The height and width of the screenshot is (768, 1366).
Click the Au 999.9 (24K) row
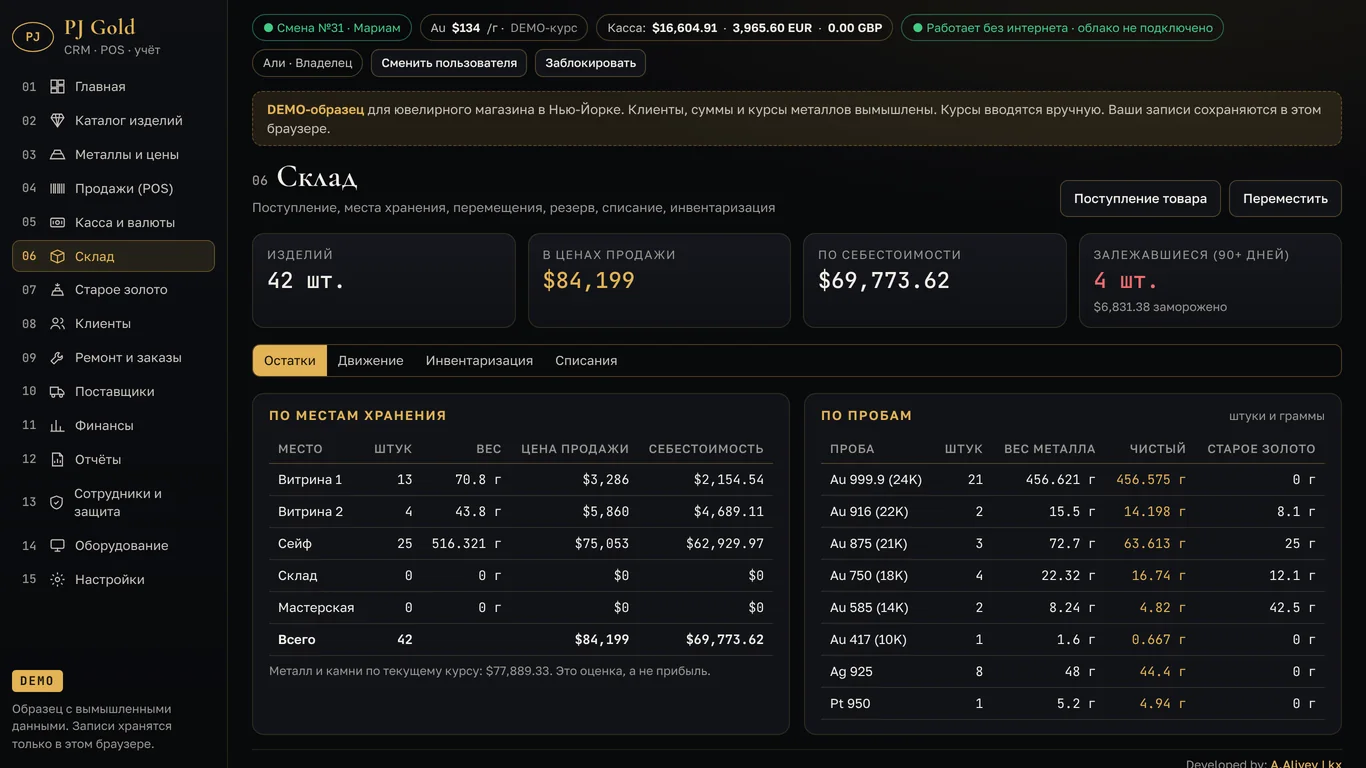(x=1073, y=480)
